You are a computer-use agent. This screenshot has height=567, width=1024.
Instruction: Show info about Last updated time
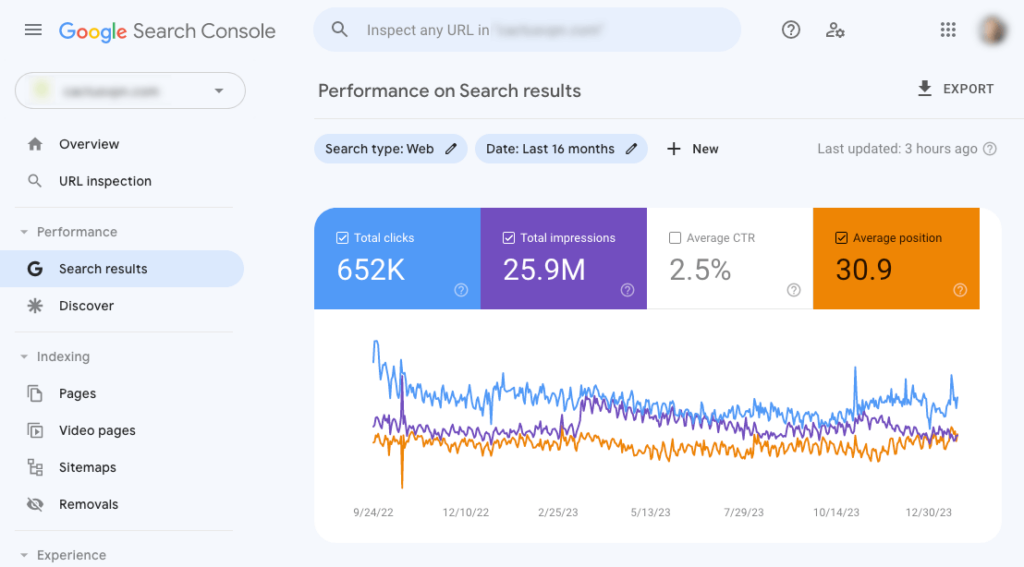coord(990,149)
